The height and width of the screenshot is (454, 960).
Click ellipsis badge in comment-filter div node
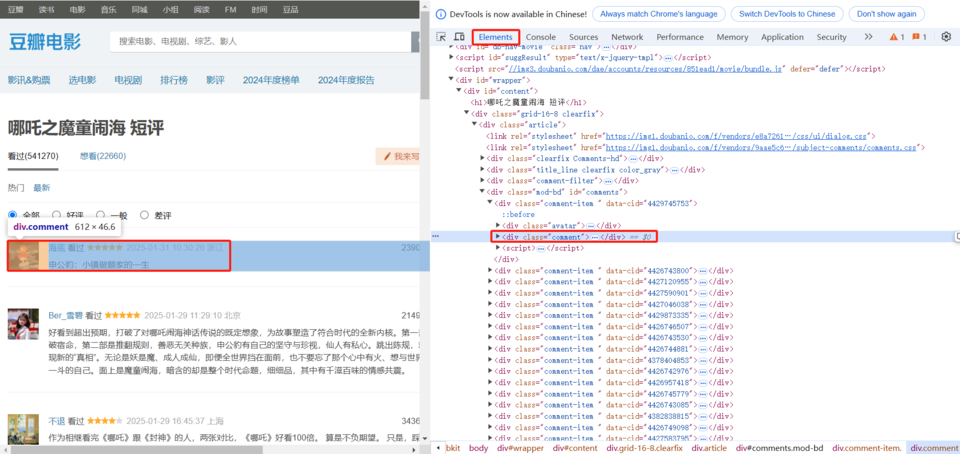click(608, 181)
